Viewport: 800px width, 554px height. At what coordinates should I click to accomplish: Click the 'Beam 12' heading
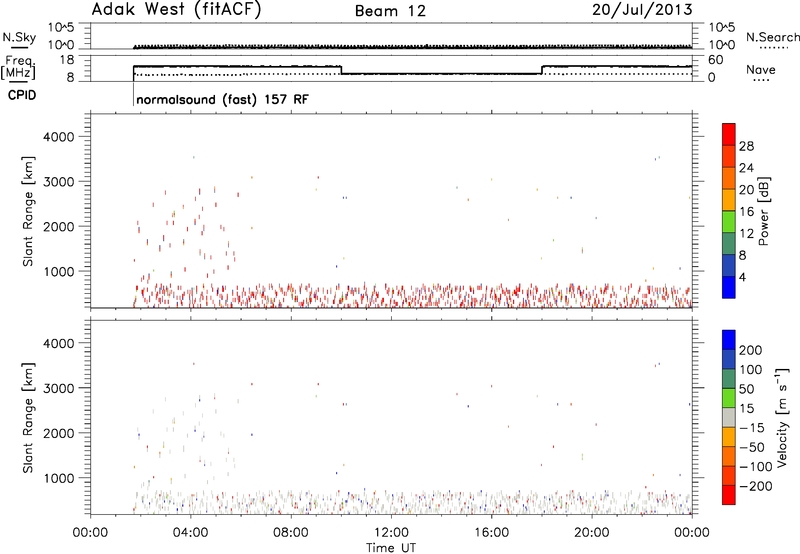[x=390, y=11]
